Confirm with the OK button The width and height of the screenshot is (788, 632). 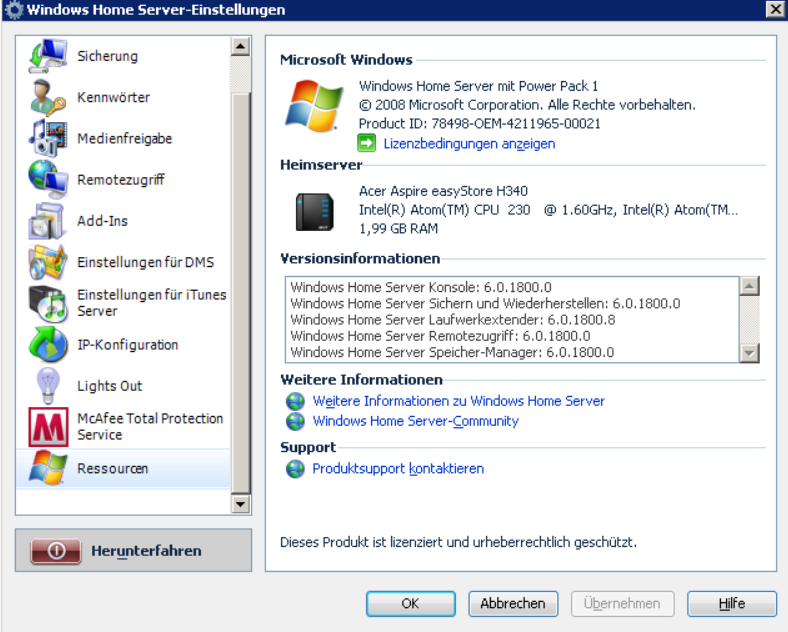(411, 603)
